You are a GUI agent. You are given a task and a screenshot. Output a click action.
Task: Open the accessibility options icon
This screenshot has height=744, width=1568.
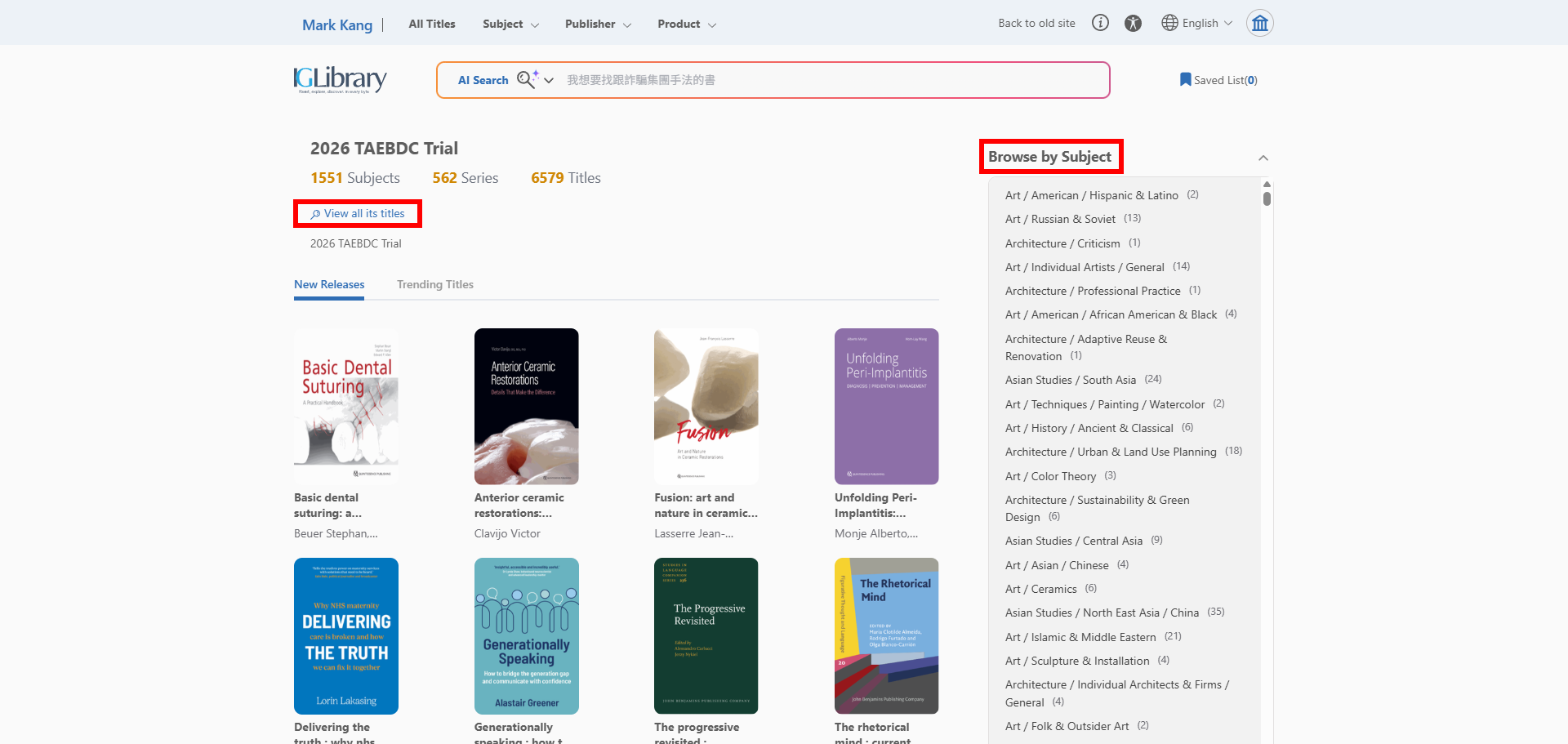tap(1133, 23)
